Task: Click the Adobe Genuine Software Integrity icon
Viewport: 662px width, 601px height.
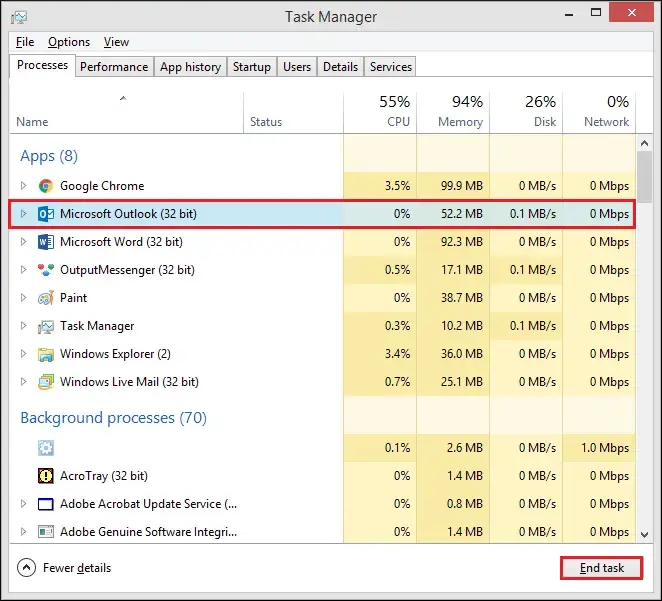Action: tap(46, 532)
